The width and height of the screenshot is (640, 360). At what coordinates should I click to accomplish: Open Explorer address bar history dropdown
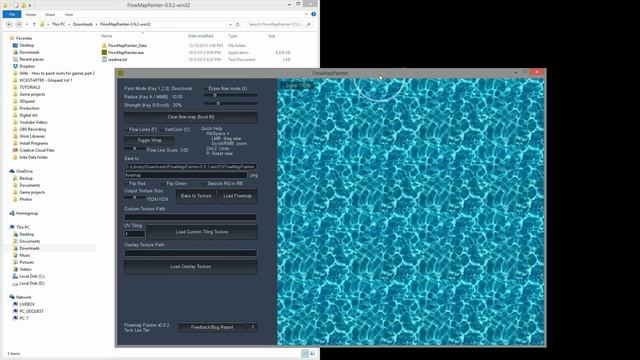pos(230,24)
